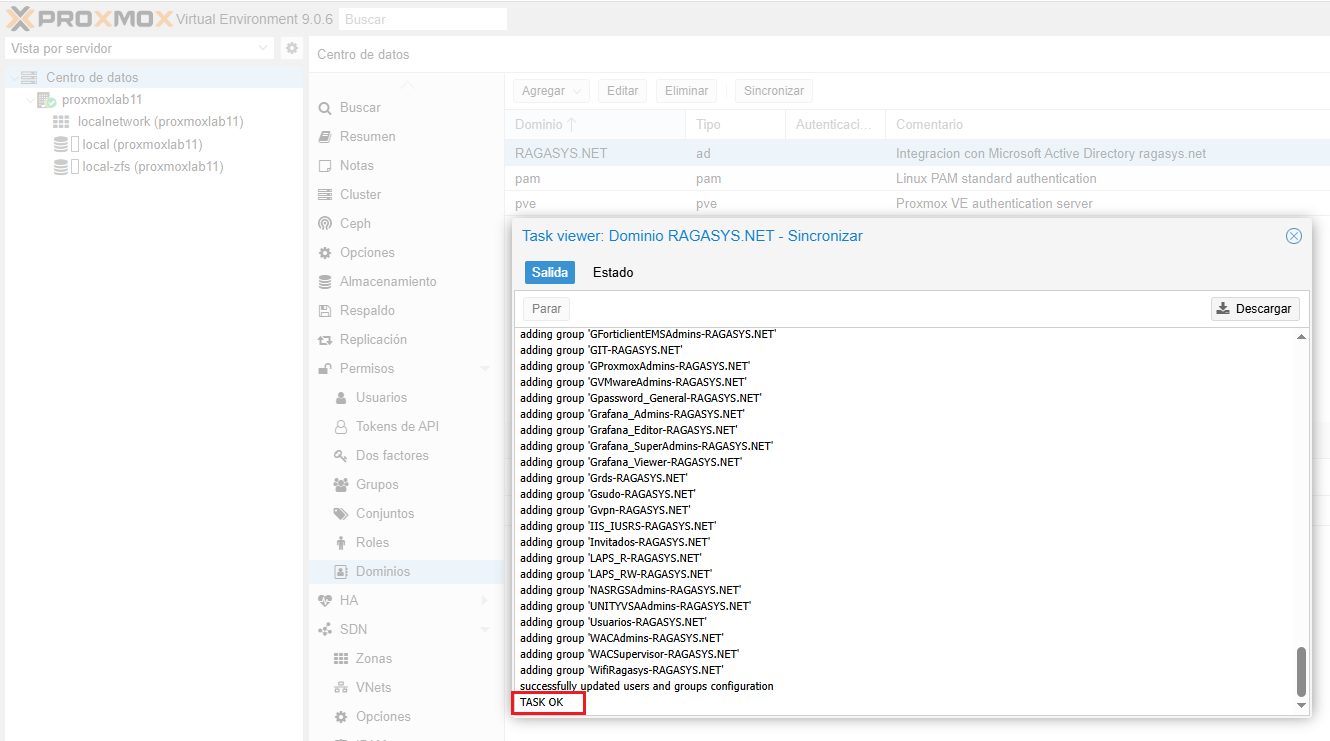Click the scroll-up arrow atop the side menu
The width and height of the screenshot is (1330, 741).
point(406,85)
